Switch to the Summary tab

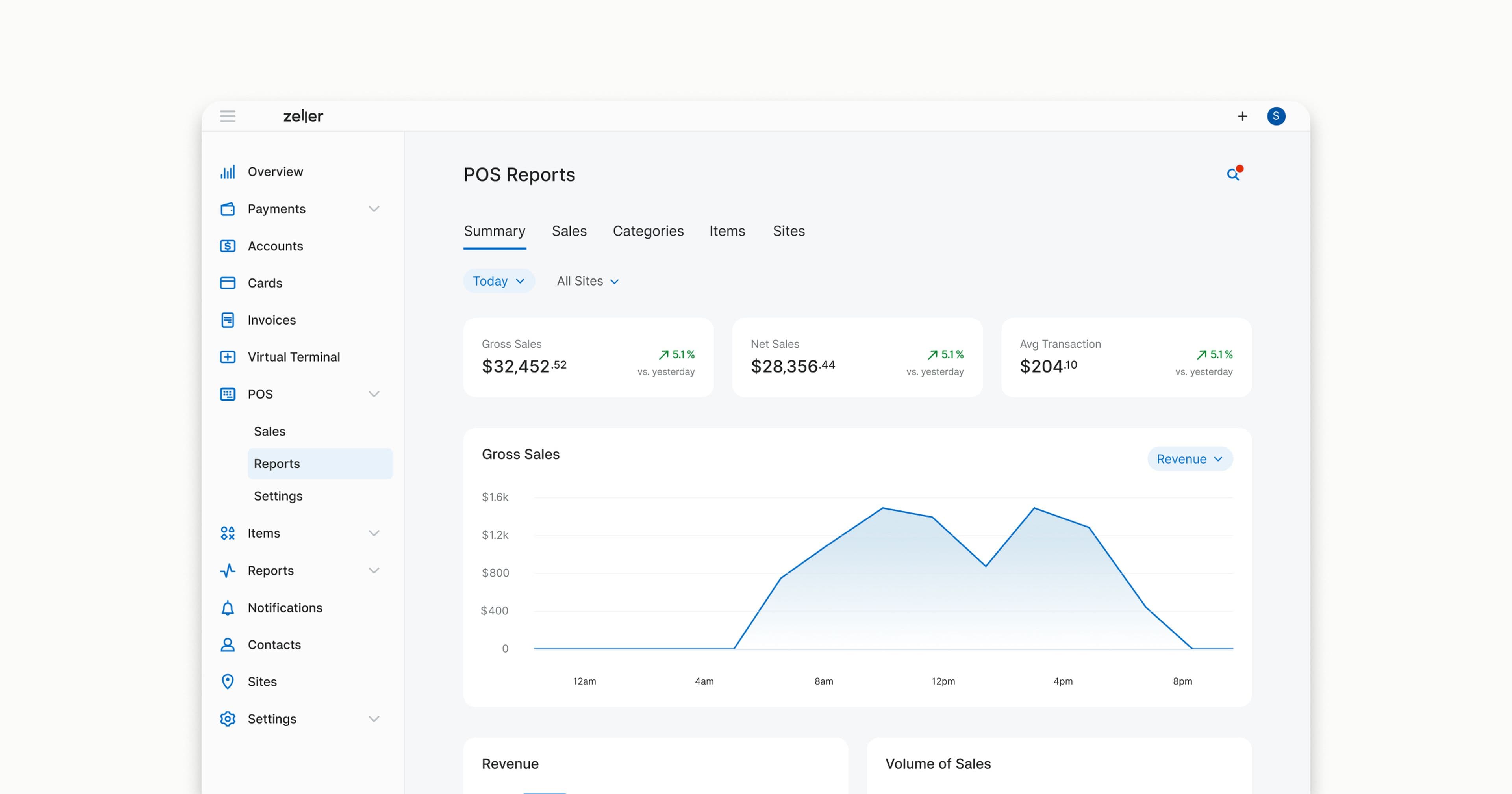tap(495, 231)
